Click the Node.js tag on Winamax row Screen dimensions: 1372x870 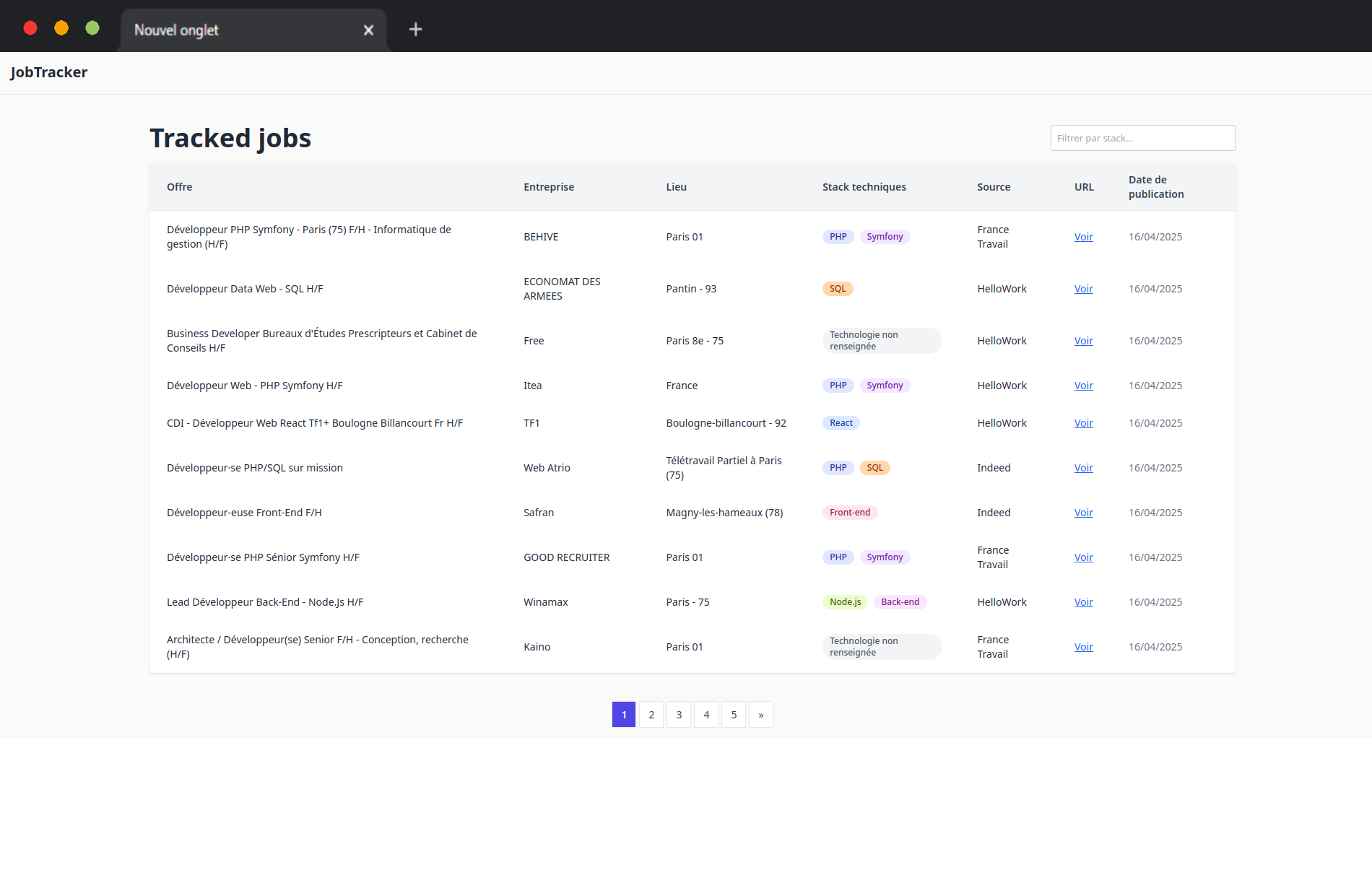(845, 602)
